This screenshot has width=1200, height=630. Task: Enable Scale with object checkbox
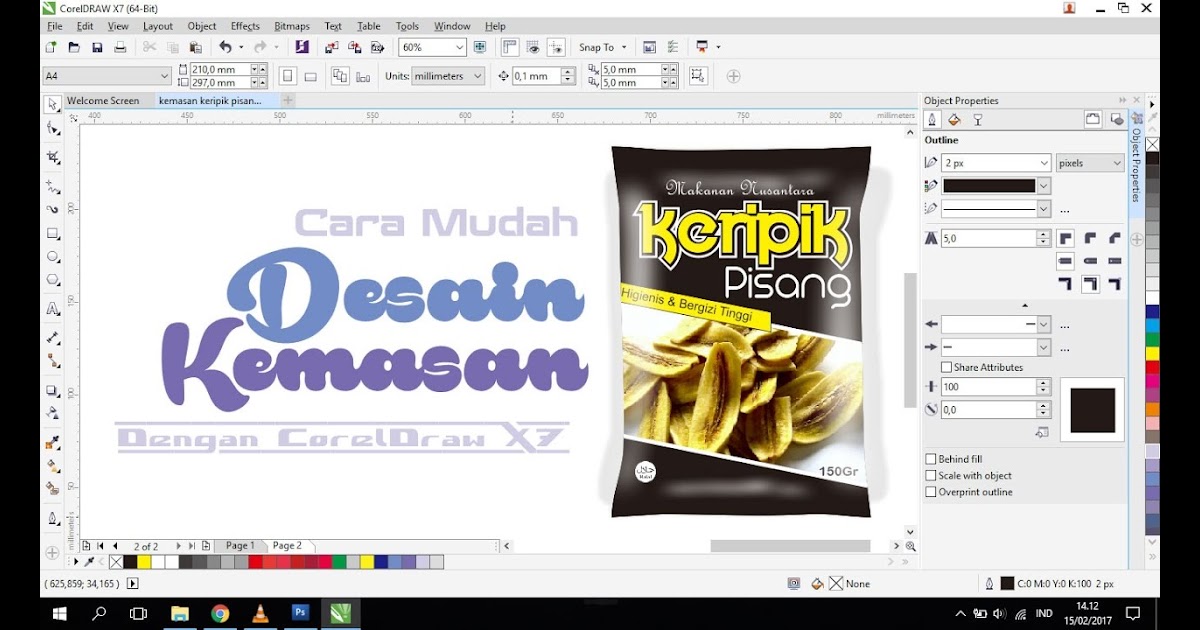[931, 476]
